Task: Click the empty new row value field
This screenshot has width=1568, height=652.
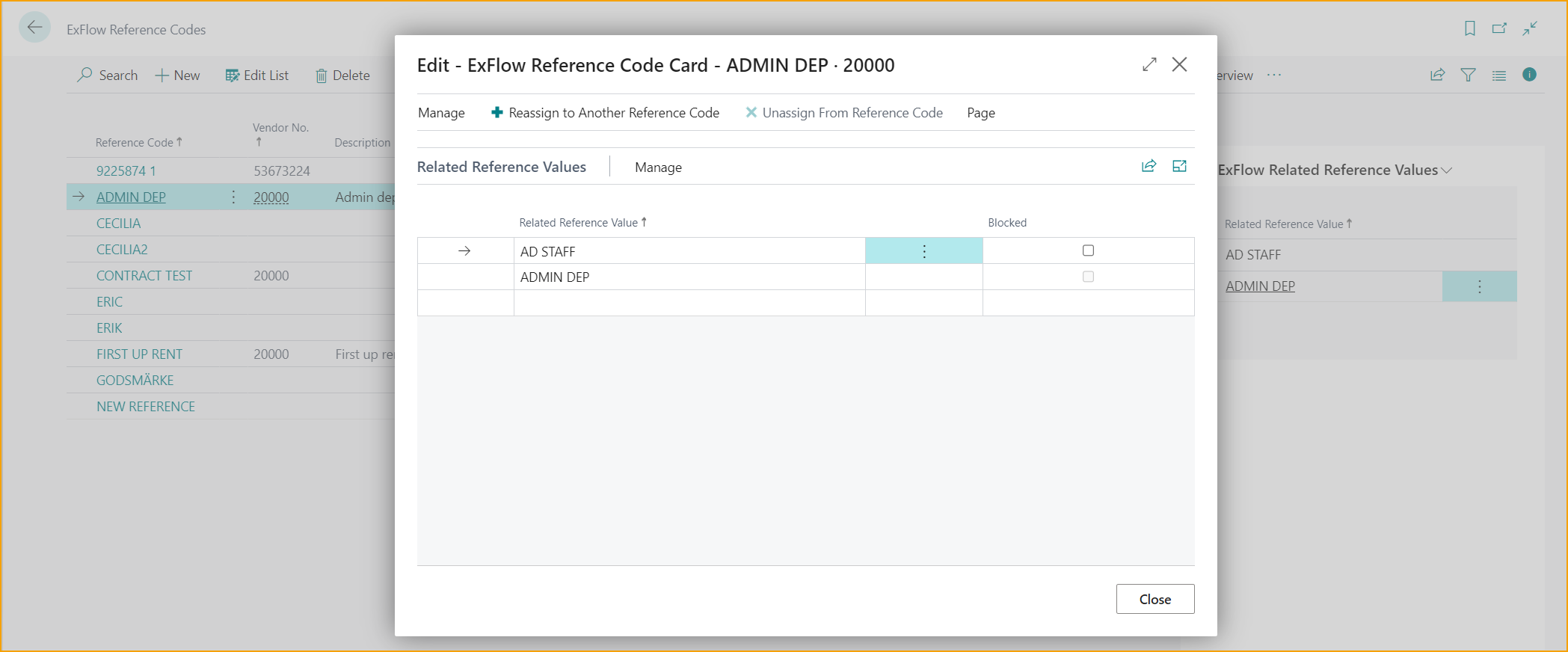Action: [689, 303]
